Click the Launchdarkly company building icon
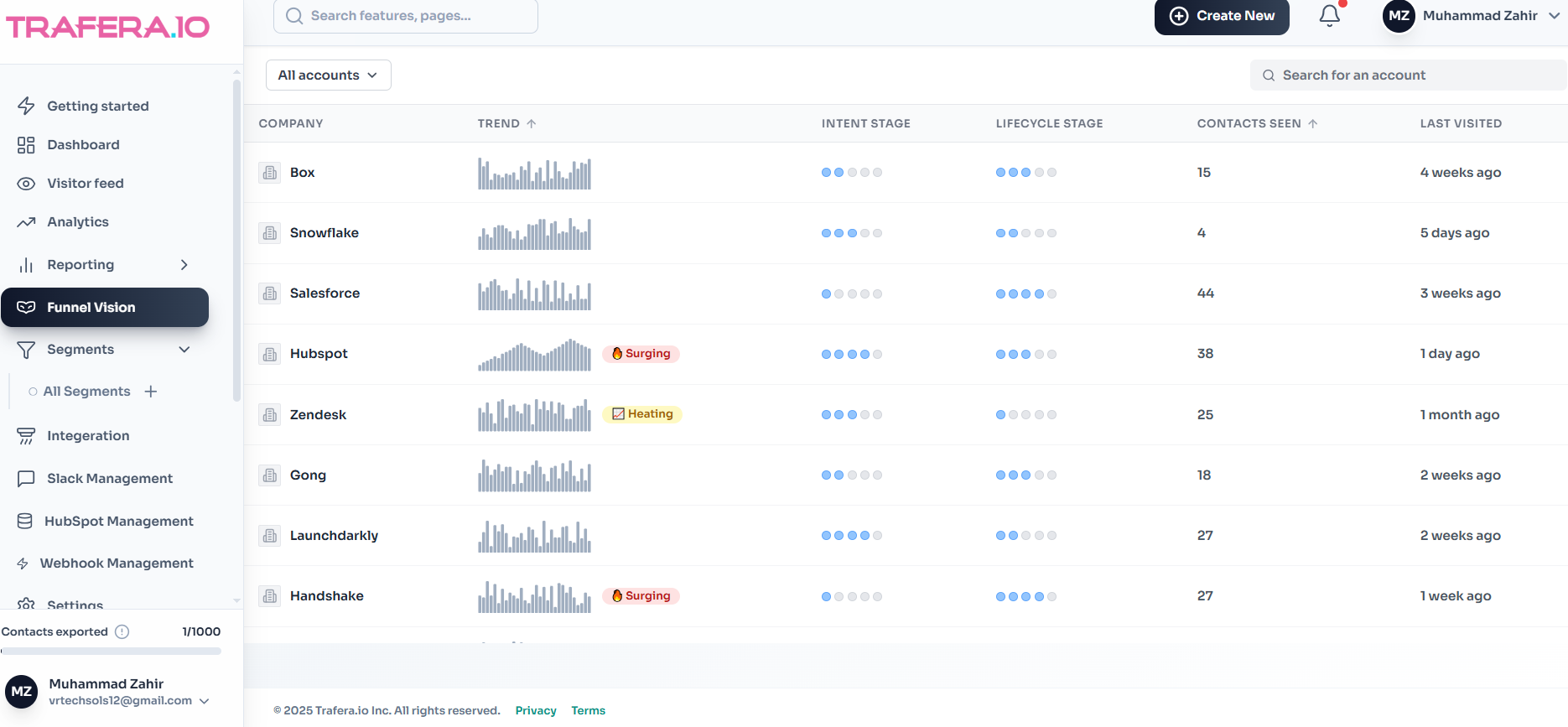This screenshot has height=727, width=1568. pos(270,536)
